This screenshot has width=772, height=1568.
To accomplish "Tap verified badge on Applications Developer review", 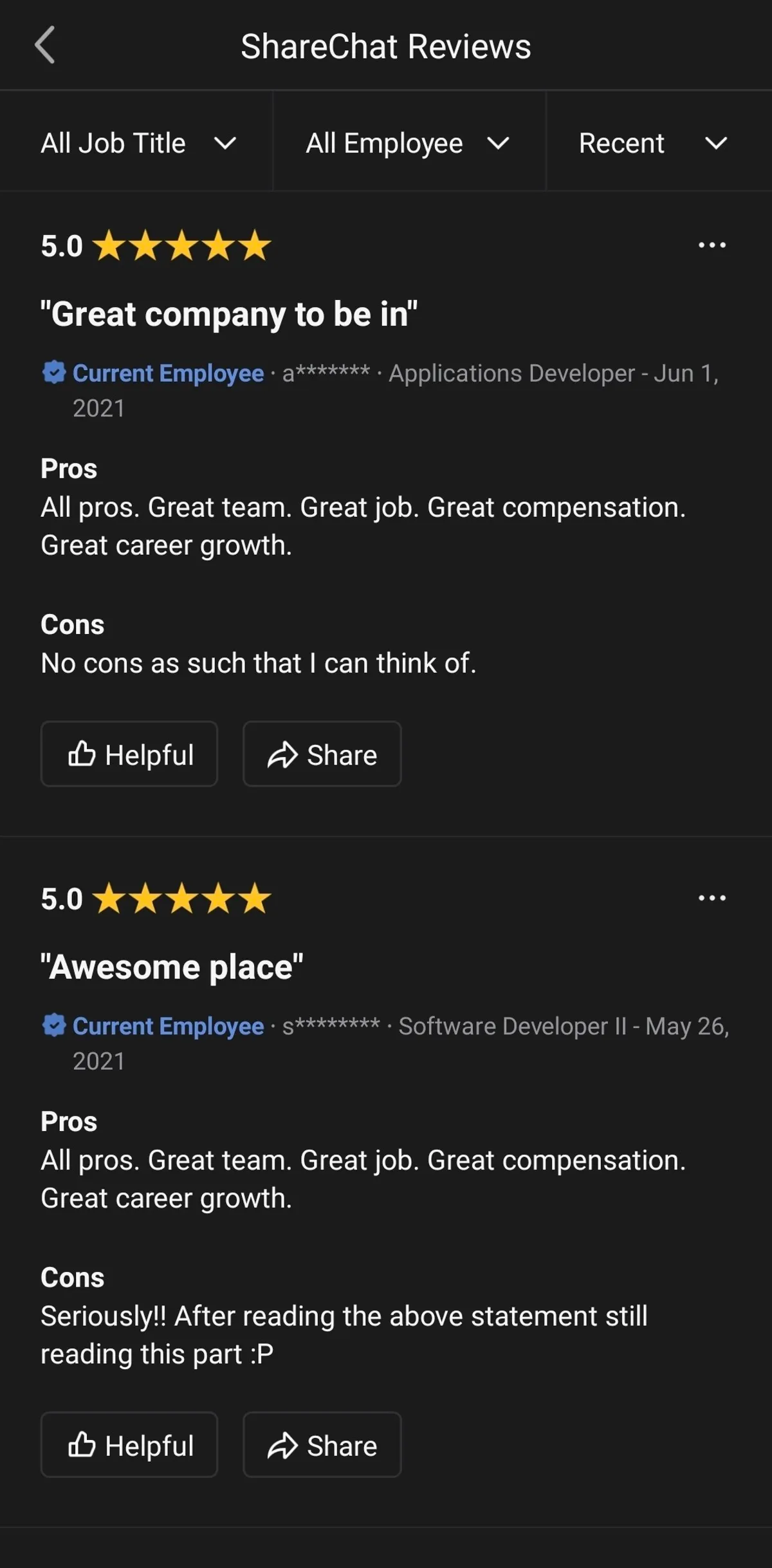I will click(54, 373).
